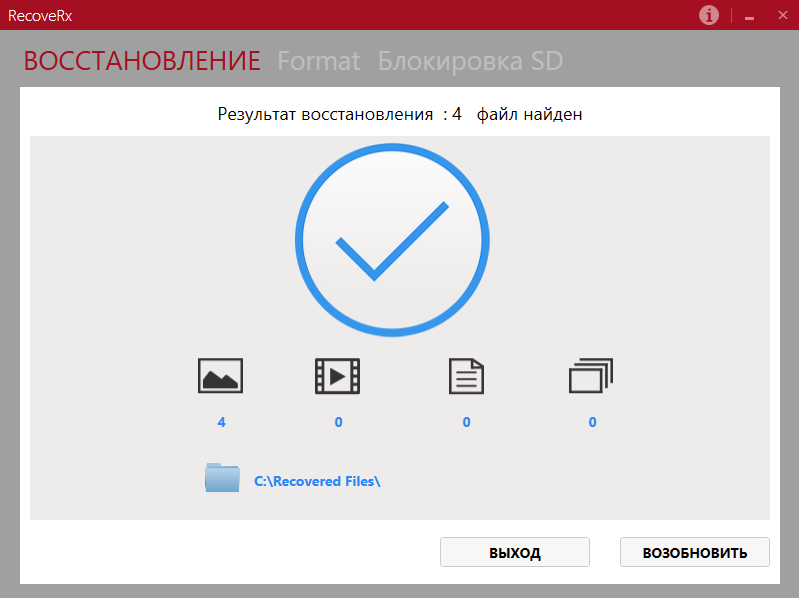The height and width of the screenshot is (598, 799).
Task: Close the RecoveRx window
Action: click(782, 15)
